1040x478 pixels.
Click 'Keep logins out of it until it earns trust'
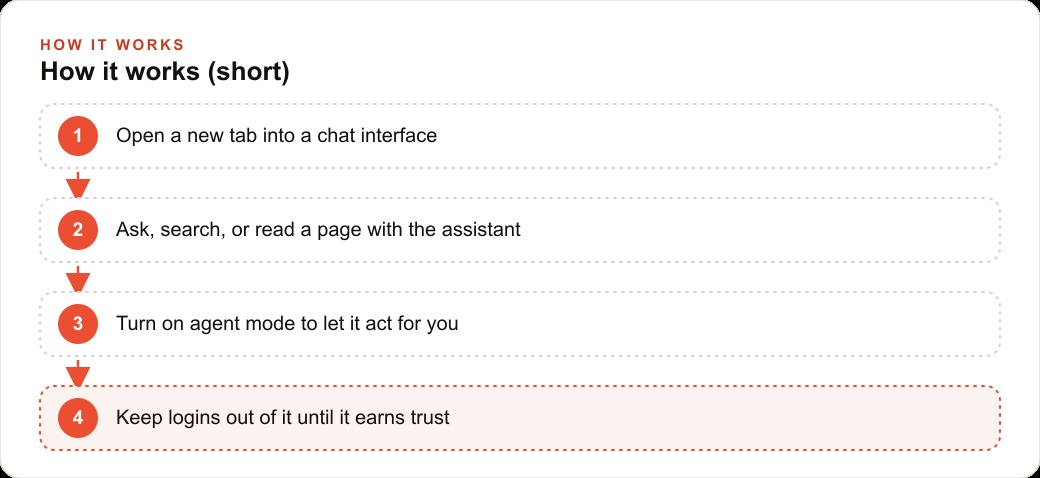pyautogui.click(x=283, y=418)
